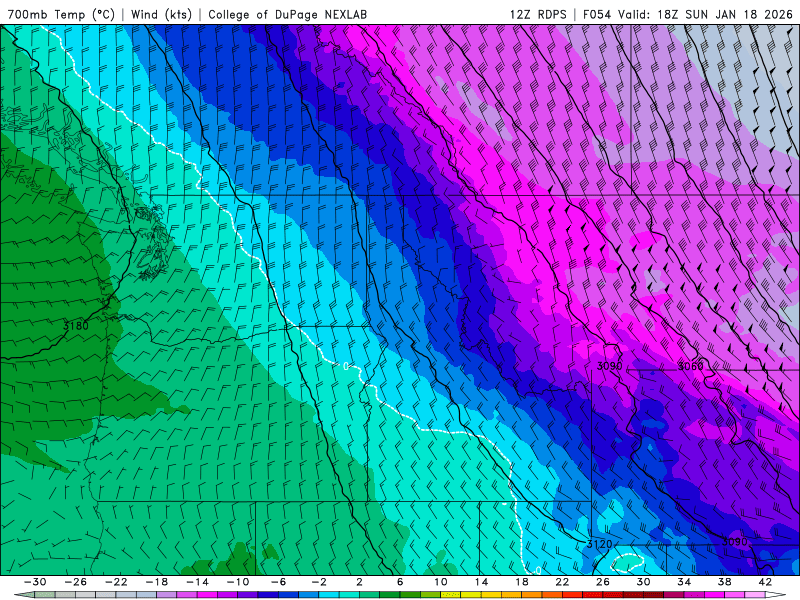Select the −6 value on the color scale
This screenshot has height=600, width=800.
click(x=279, y=582)
